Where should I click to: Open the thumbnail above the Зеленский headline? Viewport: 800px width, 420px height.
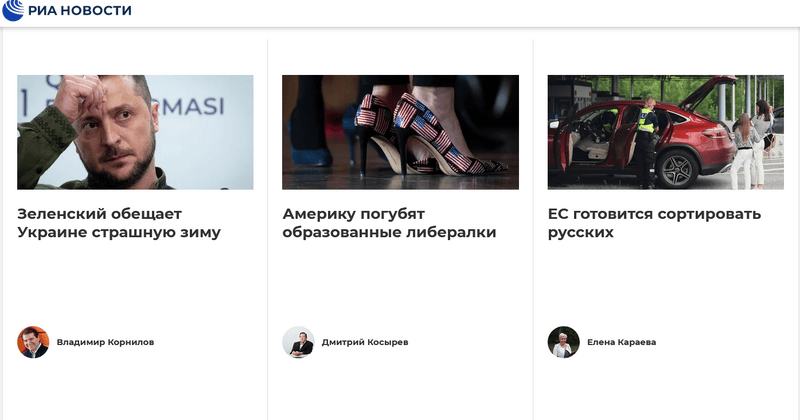[135, 132]
